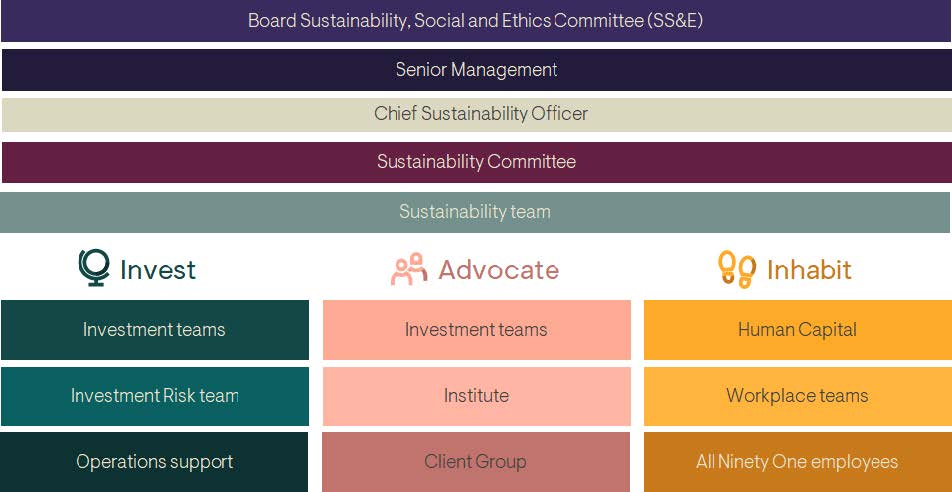Screen dimensions: 952x492
Task: Click the Institute box
Action: point(476,396)
